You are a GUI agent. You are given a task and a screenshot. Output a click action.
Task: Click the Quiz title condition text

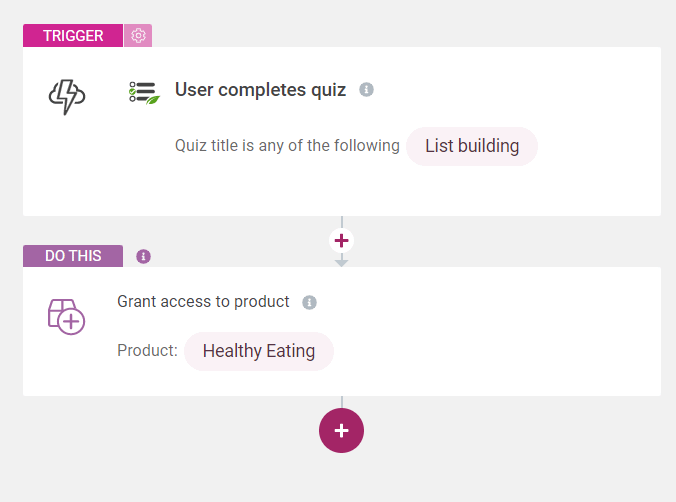pyautogui.click(x=287, y=146)
